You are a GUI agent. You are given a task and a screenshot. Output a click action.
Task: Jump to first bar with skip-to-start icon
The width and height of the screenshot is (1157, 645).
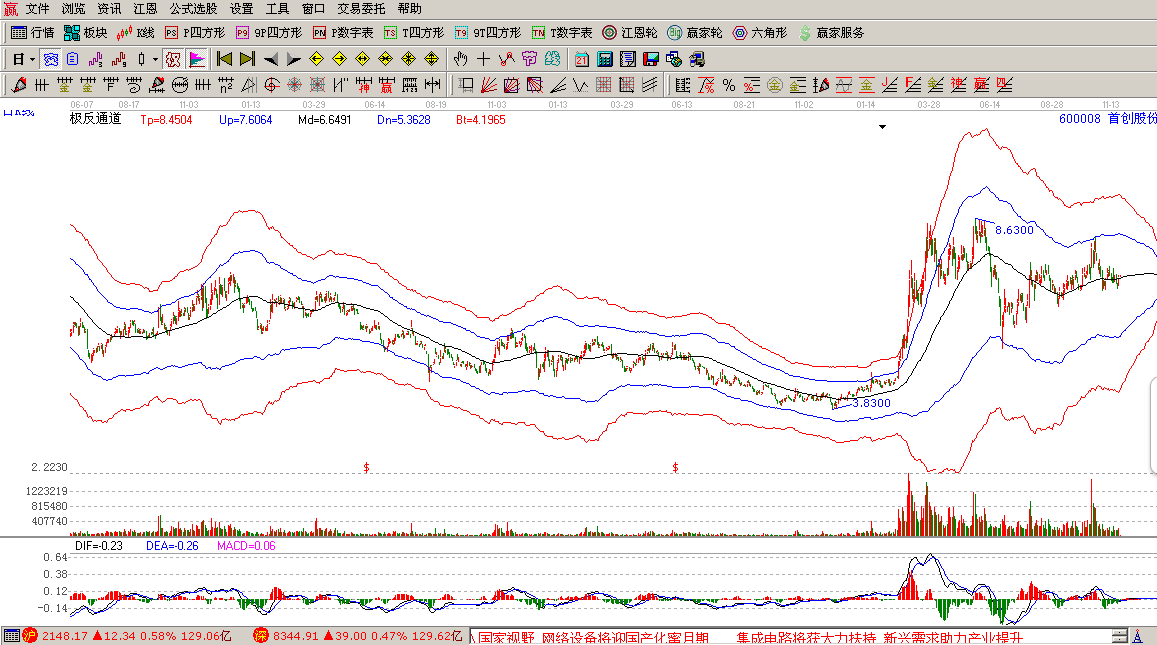click(x=224, y=59)
